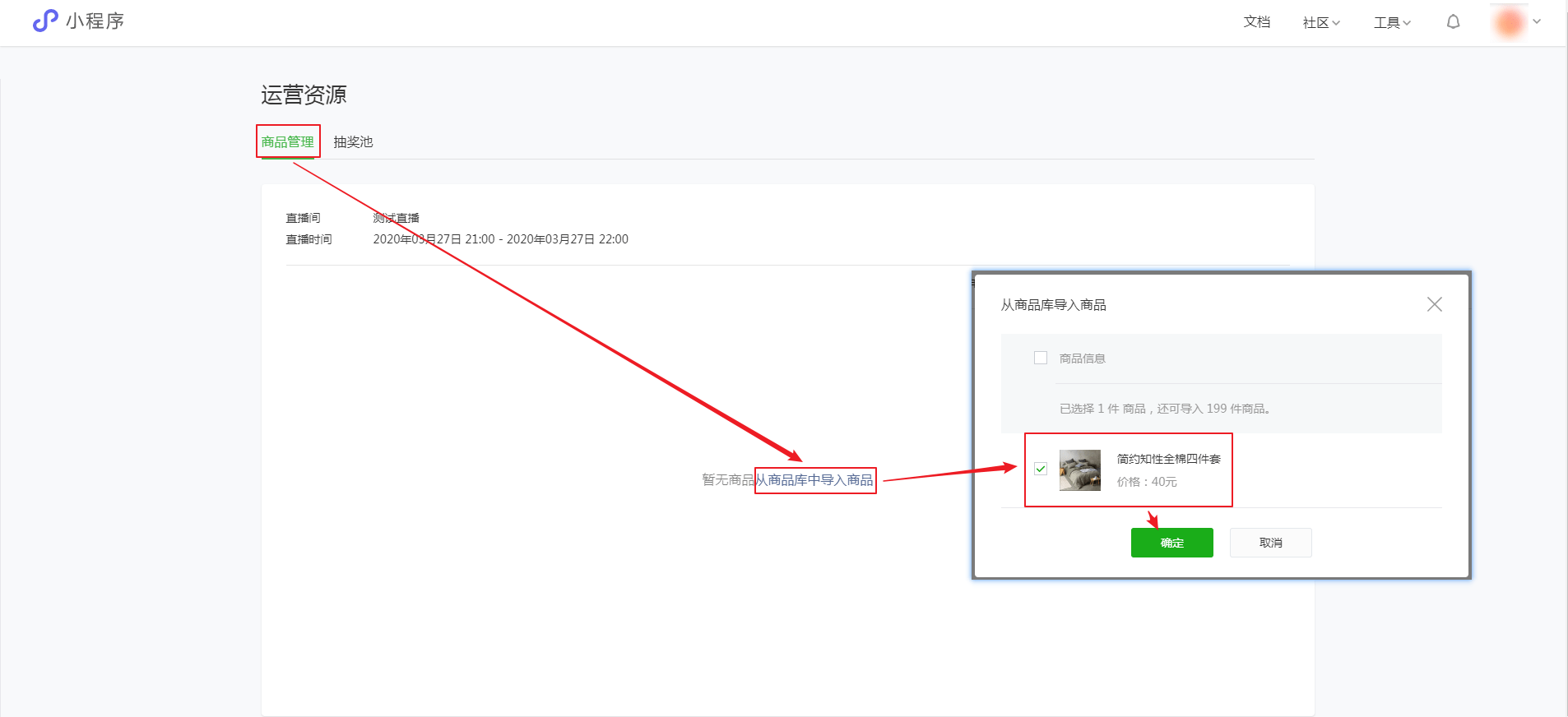
Task: Open the notification bell
Action: click(x=1453, y=22)
